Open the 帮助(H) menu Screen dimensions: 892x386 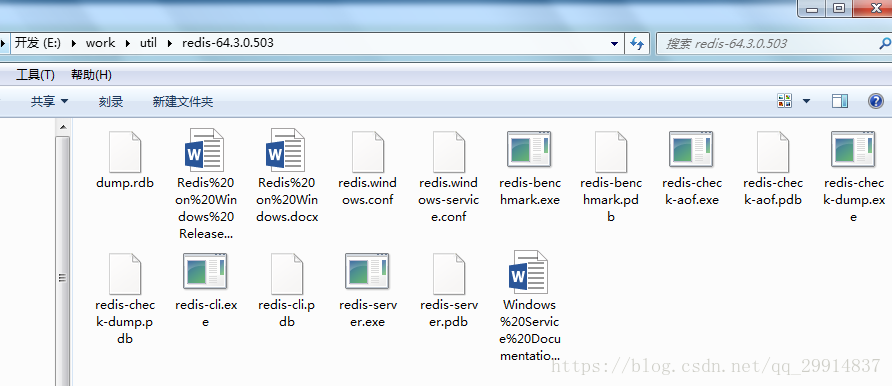click(x=91, y=74)
